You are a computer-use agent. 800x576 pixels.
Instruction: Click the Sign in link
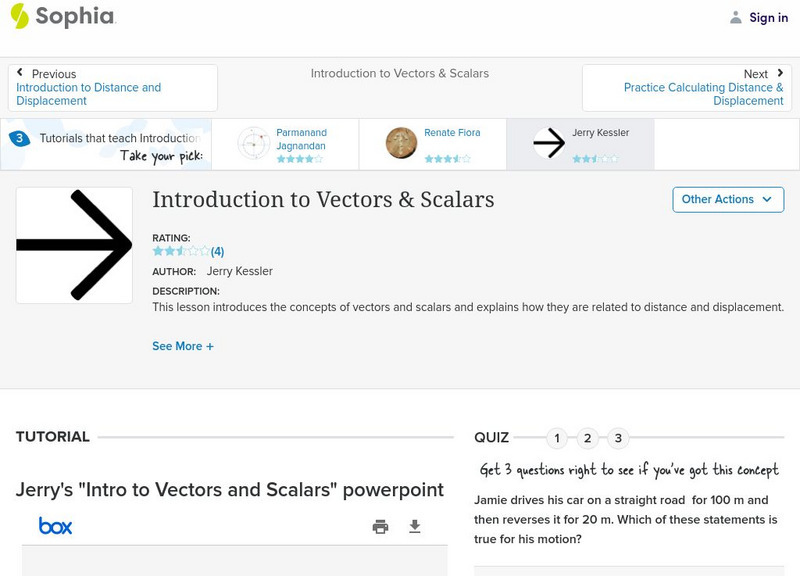point(768,18)
